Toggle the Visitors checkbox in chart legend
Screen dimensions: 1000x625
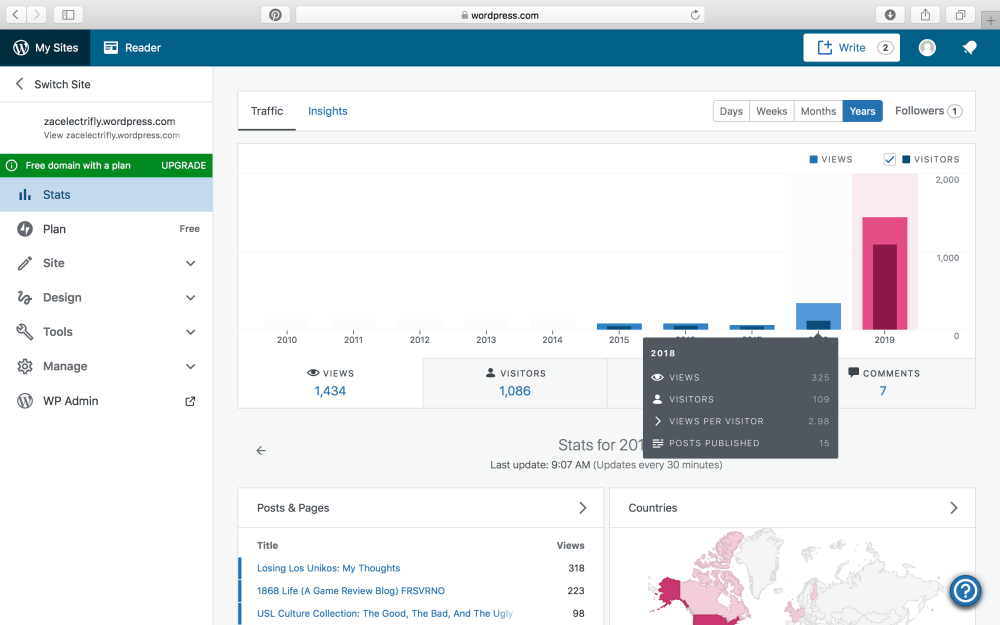(x=889, y=159)
